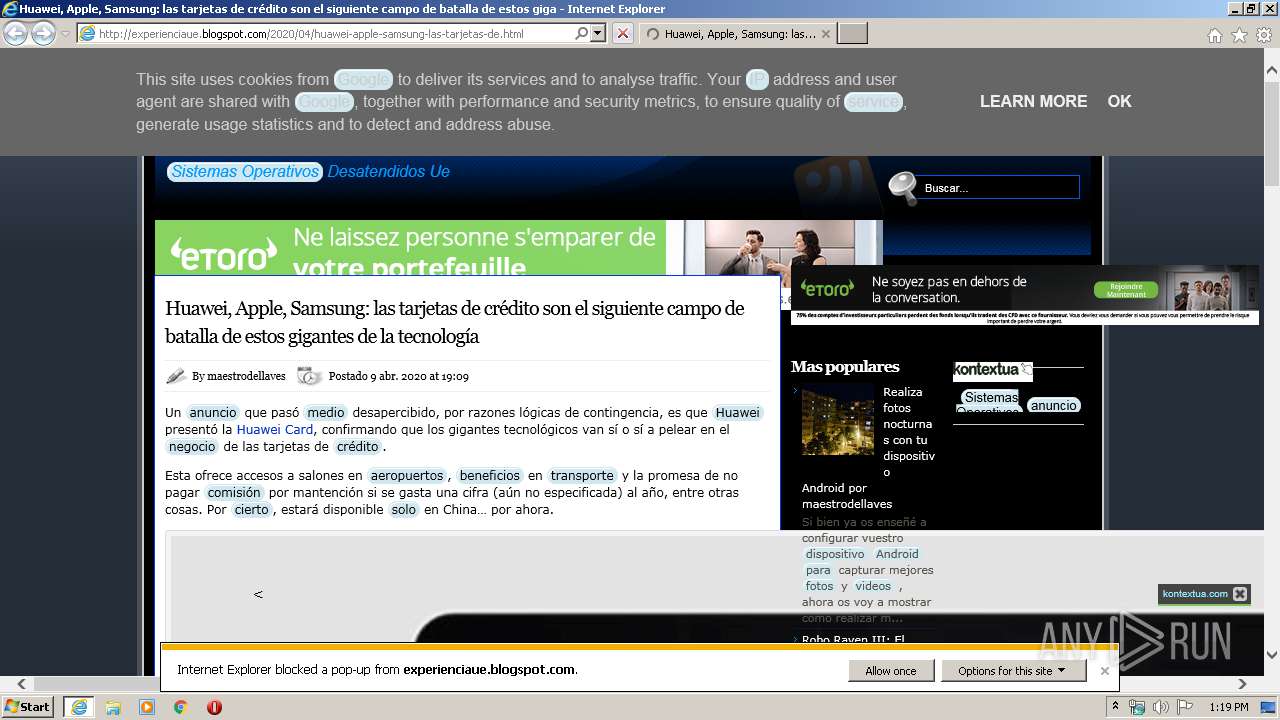
Task: Click highlighted keyword beneficios
Action: [490, 475]
